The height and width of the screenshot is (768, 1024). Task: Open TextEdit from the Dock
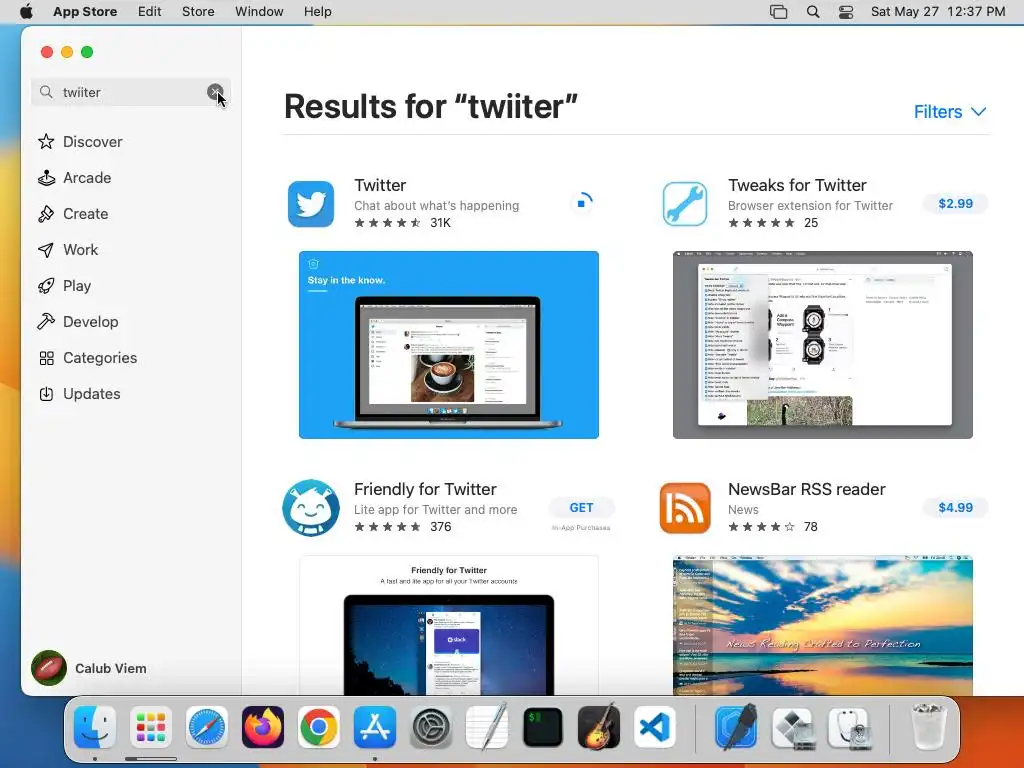pyautogui.click(x=487, y=727)
